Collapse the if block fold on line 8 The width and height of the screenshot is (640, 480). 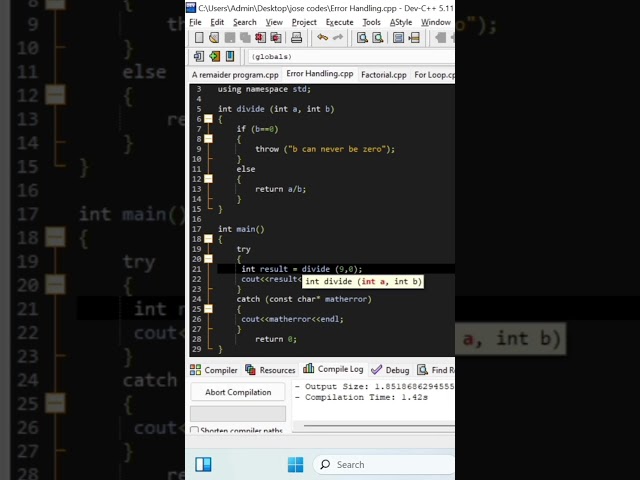point(208,139)
